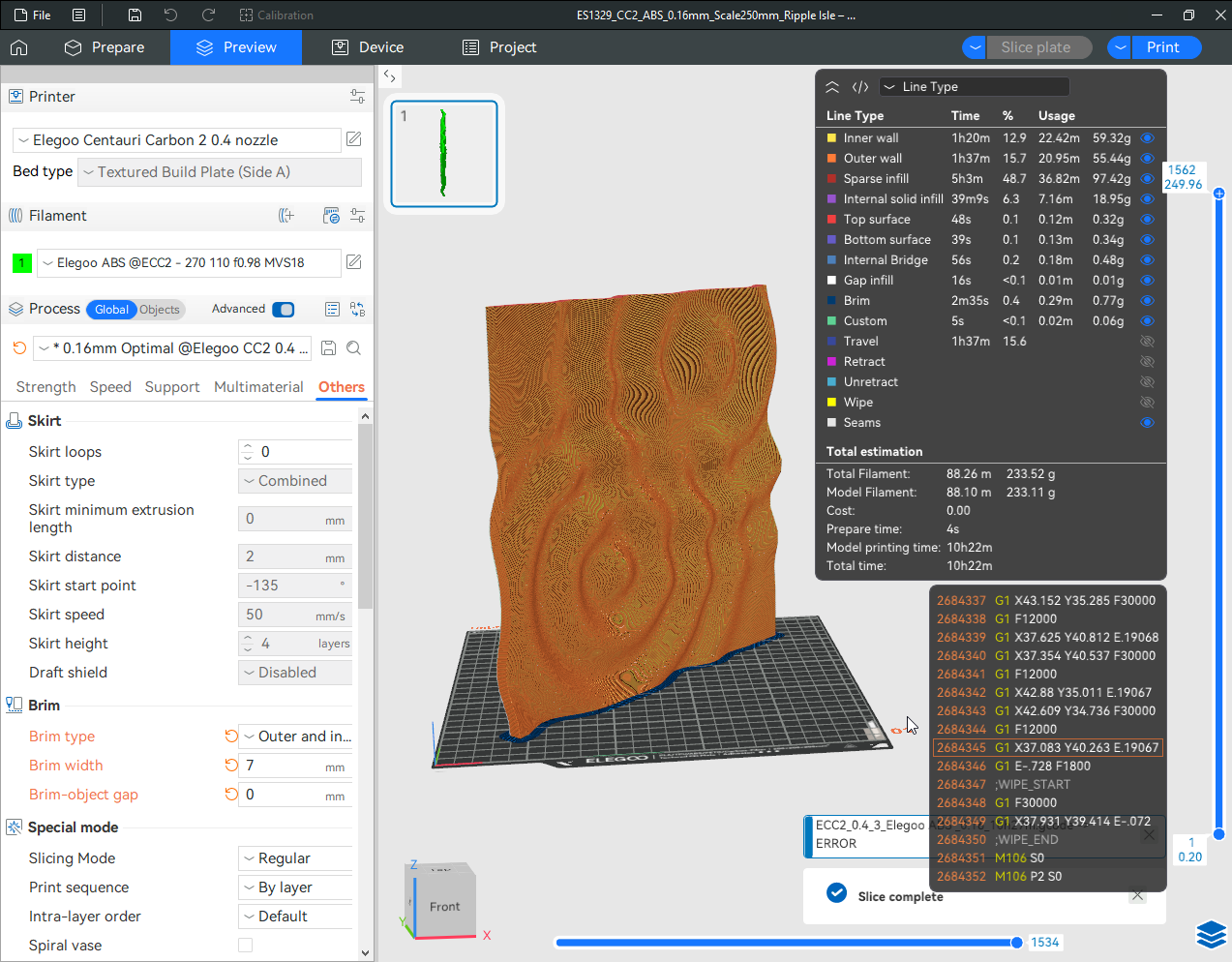Collapse the left sidebar panel
The image size is (1232, 962).
tap(389, 75)
